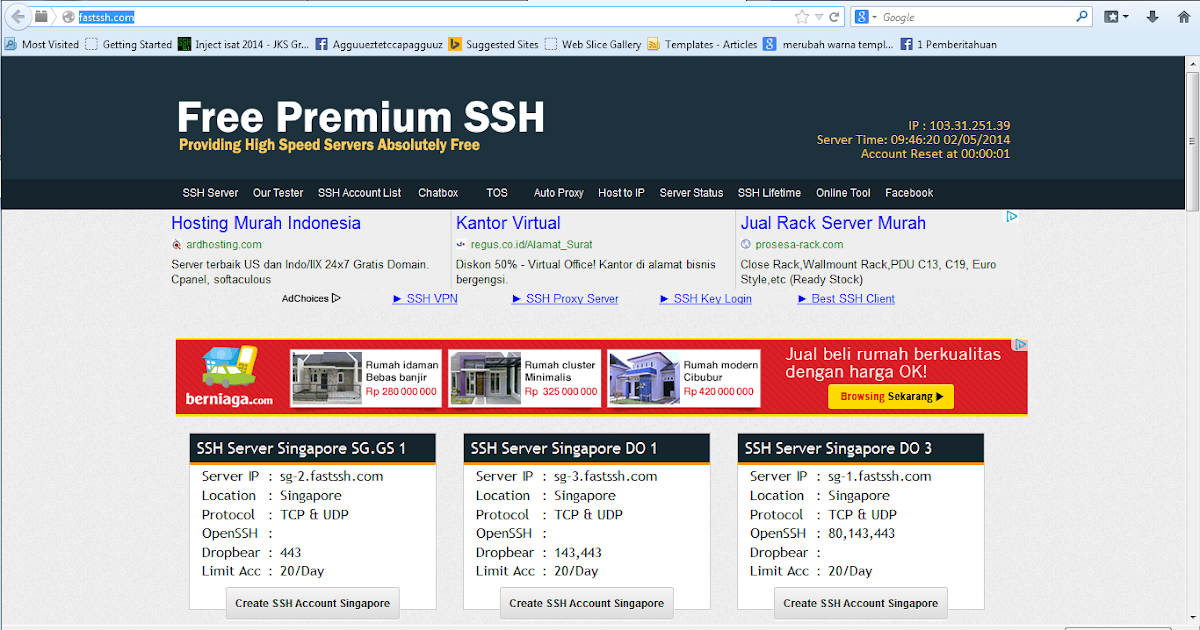Open the Inject isat 2014 bookmark
This screenshot has height=630, width=1200.
point(243,44)
